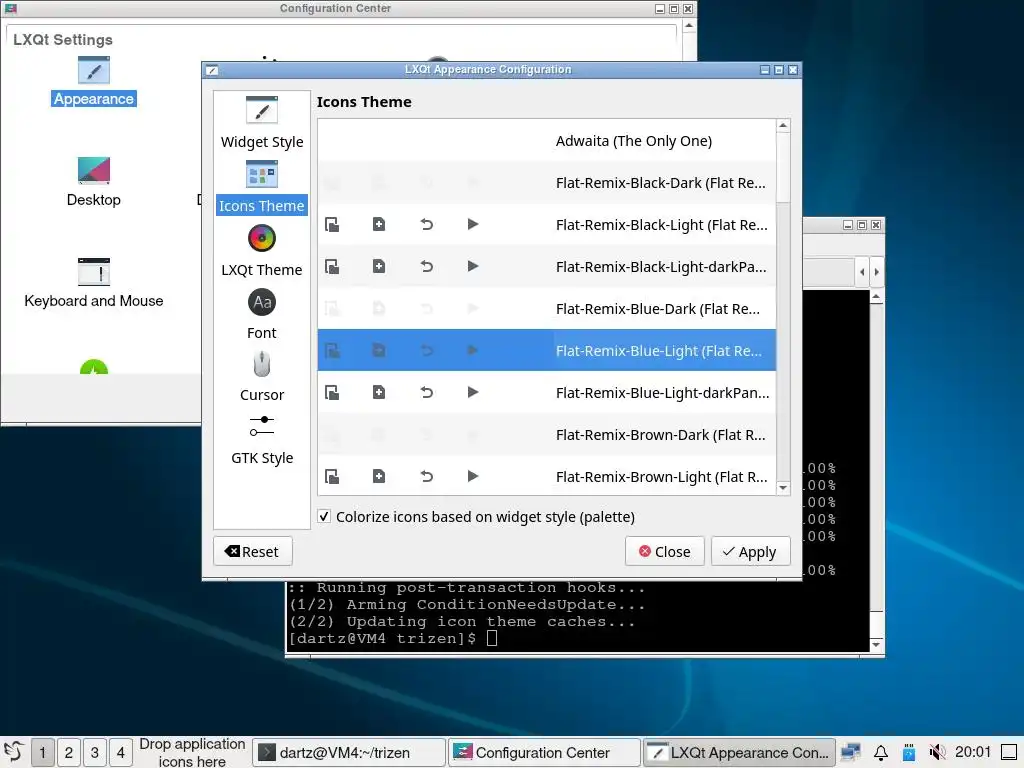The image size is (1024, 768).
Task: Click scroll-down arrow of icon theme list
Action: pos(783,488)
